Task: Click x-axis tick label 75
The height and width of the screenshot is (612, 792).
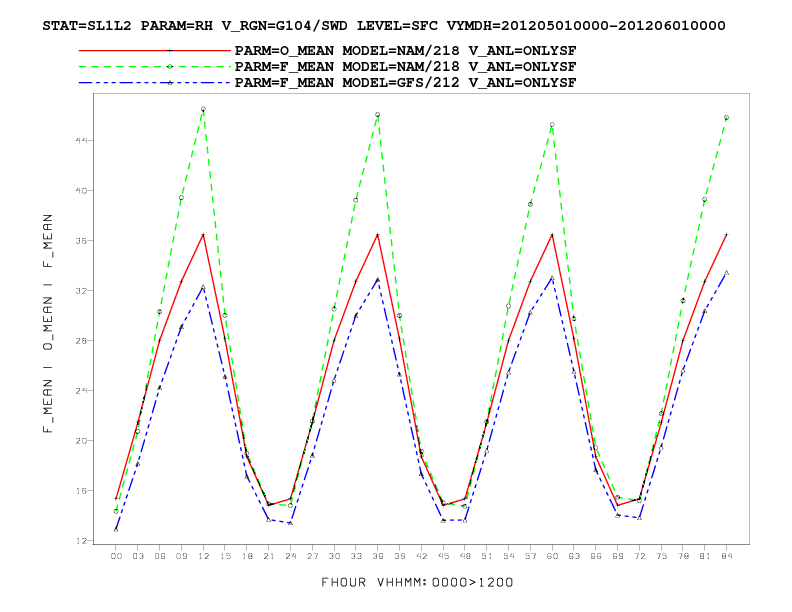Action: [661, 556]
